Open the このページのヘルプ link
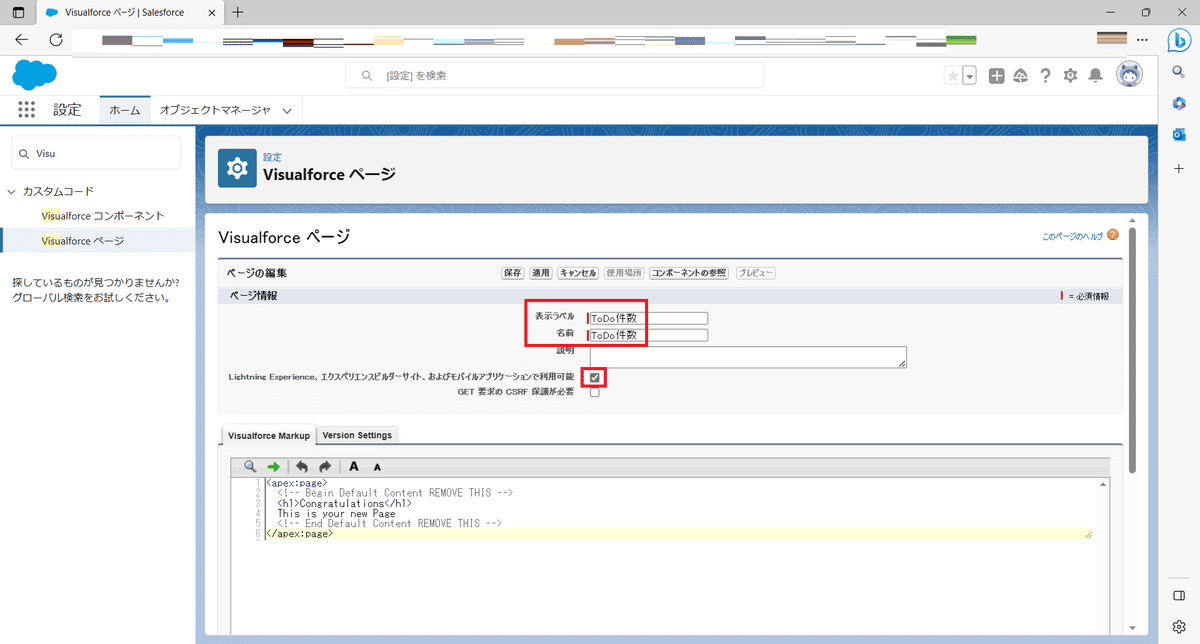The height and width of the screenshot is (644, 1200). (1072, 236)
